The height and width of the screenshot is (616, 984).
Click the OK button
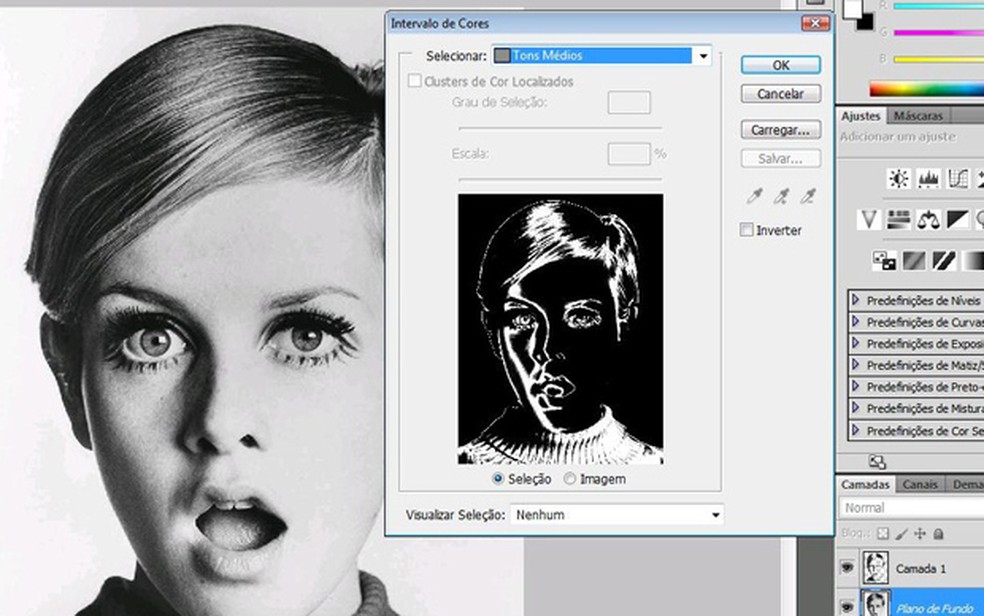click(779, 64)
